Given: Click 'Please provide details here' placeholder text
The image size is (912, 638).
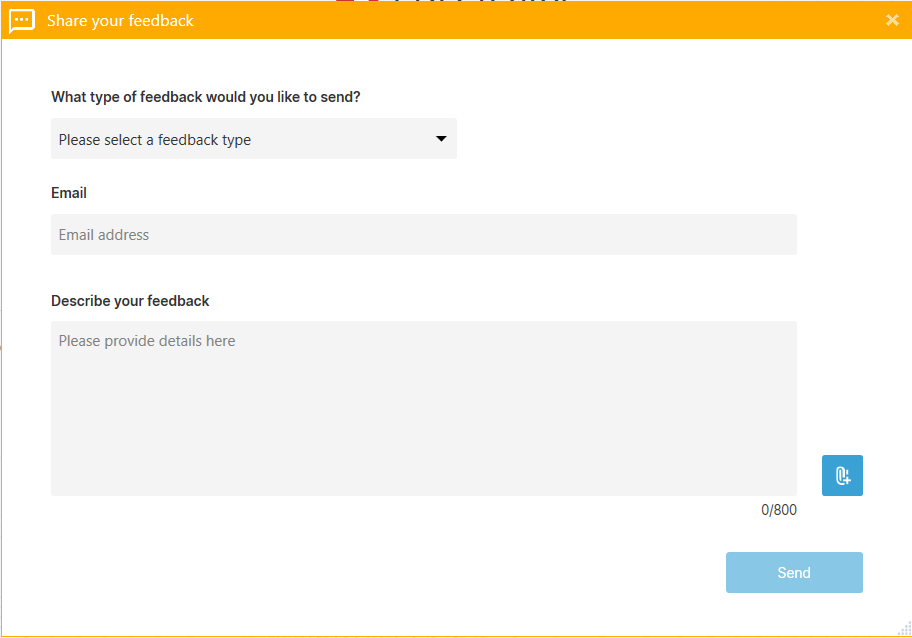Looking at the screenshot, I should click(147, 341).
